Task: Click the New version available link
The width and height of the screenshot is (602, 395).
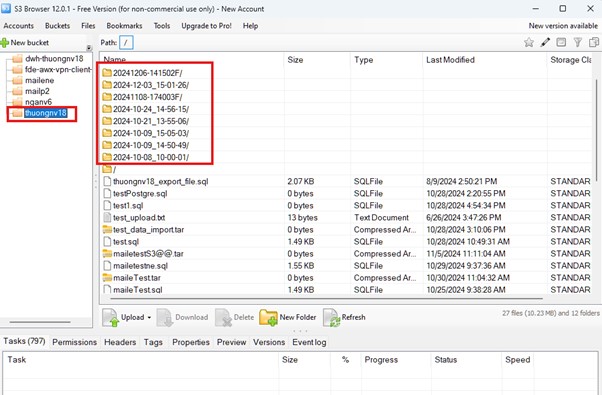Action: click(563, 26)
